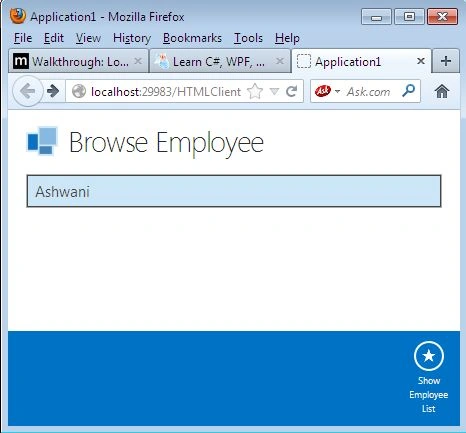The width and height of the screenshot is (466, 433).
Task: Open the History menu
Action: (x=132, y=38)
